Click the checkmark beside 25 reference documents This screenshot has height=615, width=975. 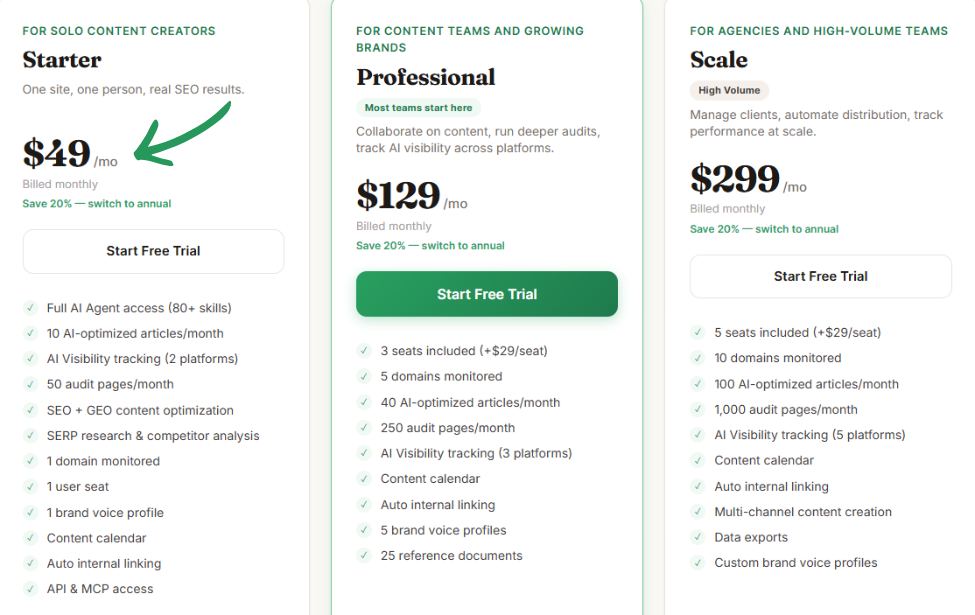tap(364, 556)
